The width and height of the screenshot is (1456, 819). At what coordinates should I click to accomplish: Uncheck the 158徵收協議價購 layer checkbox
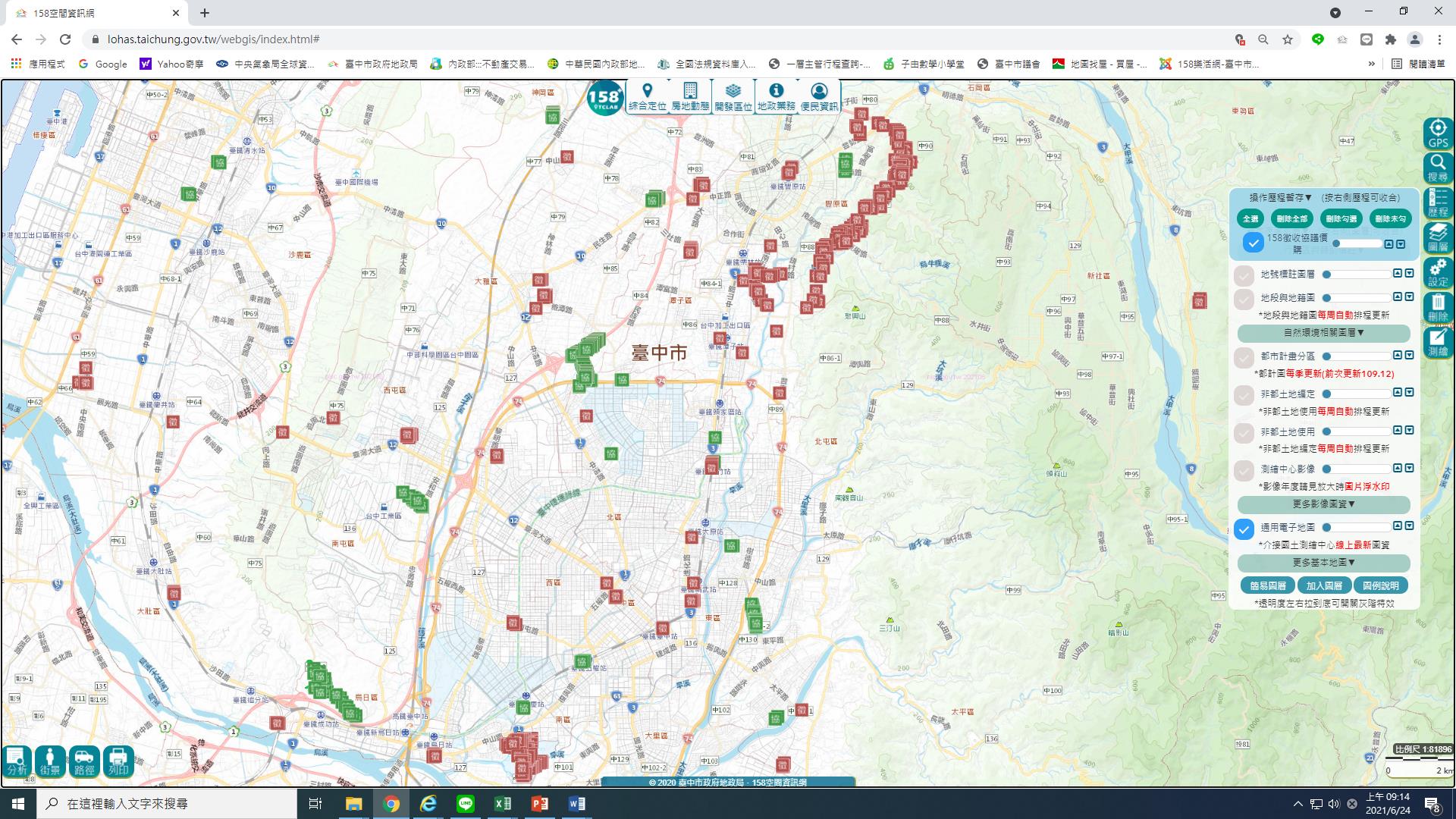click(x=1254, y=243)
